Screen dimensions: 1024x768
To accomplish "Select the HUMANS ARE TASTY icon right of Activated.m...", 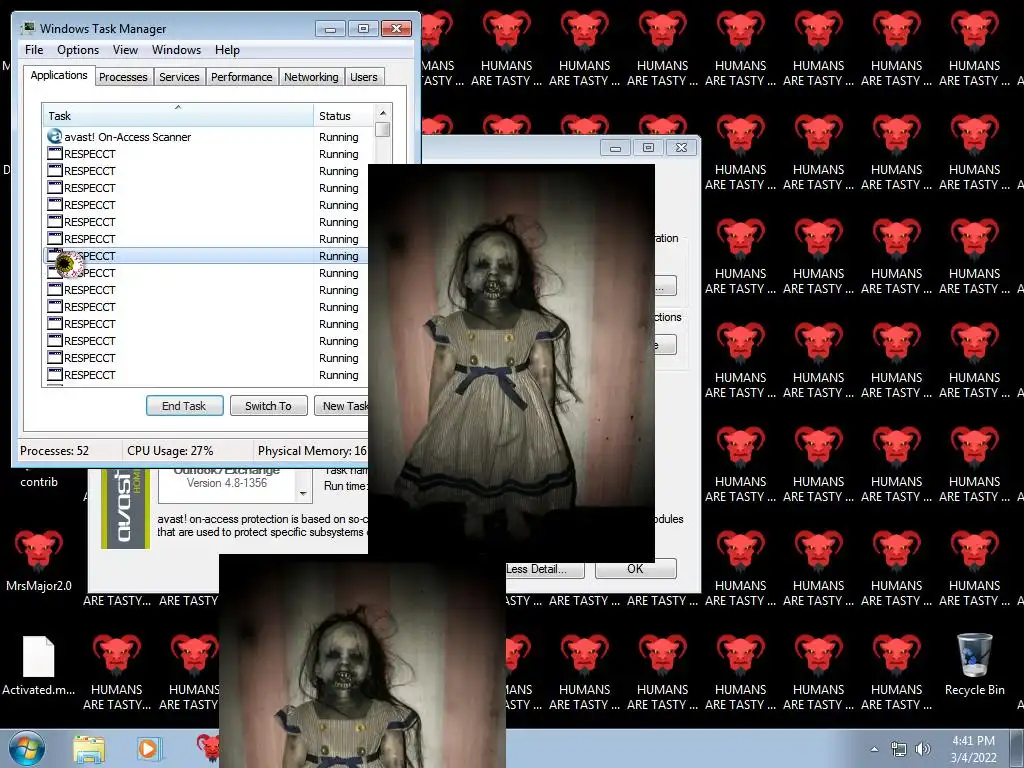I will click(116, 673).
